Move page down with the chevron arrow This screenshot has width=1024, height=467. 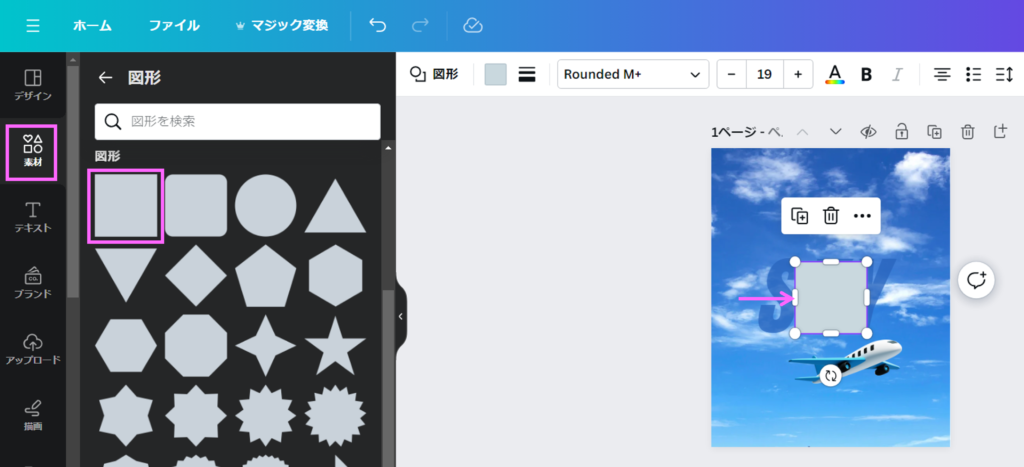click(836, 132)
